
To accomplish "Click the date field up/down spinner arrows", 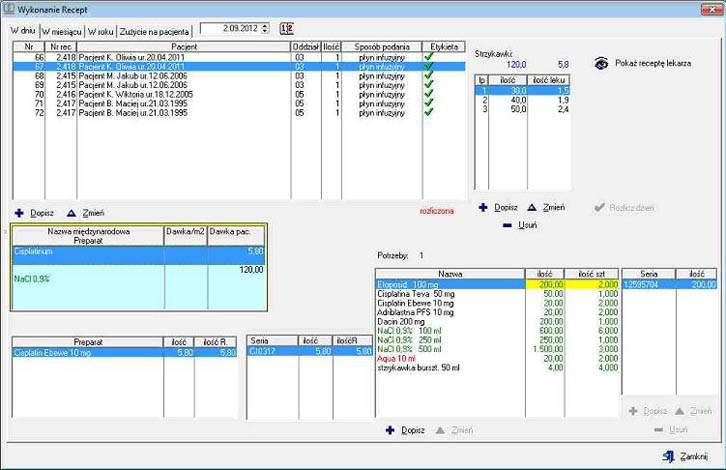I will click(265, 29).
